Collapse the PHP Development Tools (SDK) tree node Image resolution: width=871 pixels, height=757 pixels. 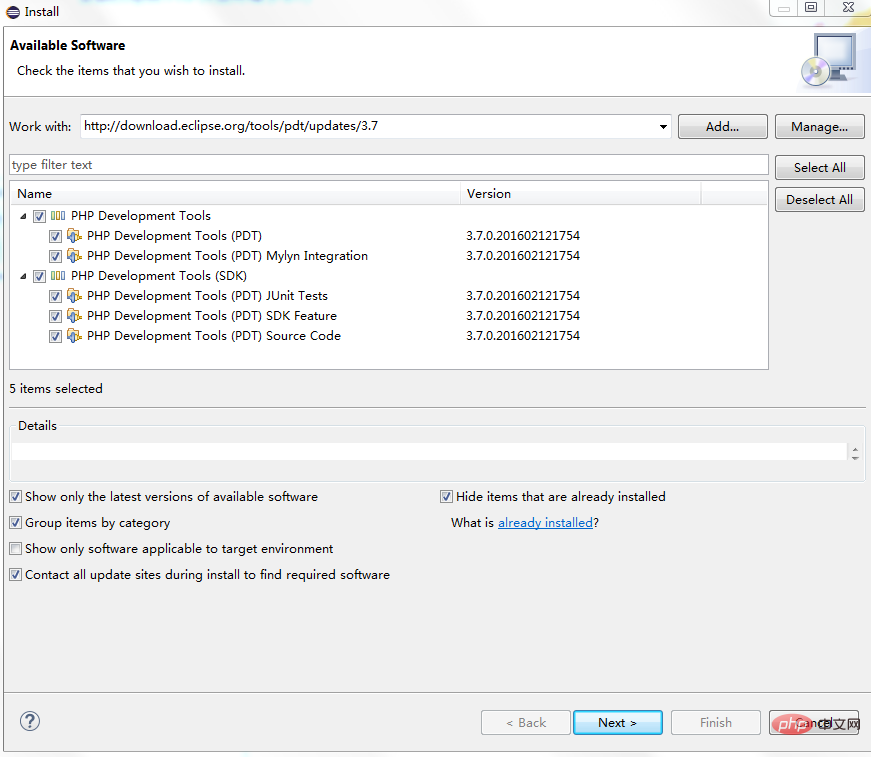23,276
